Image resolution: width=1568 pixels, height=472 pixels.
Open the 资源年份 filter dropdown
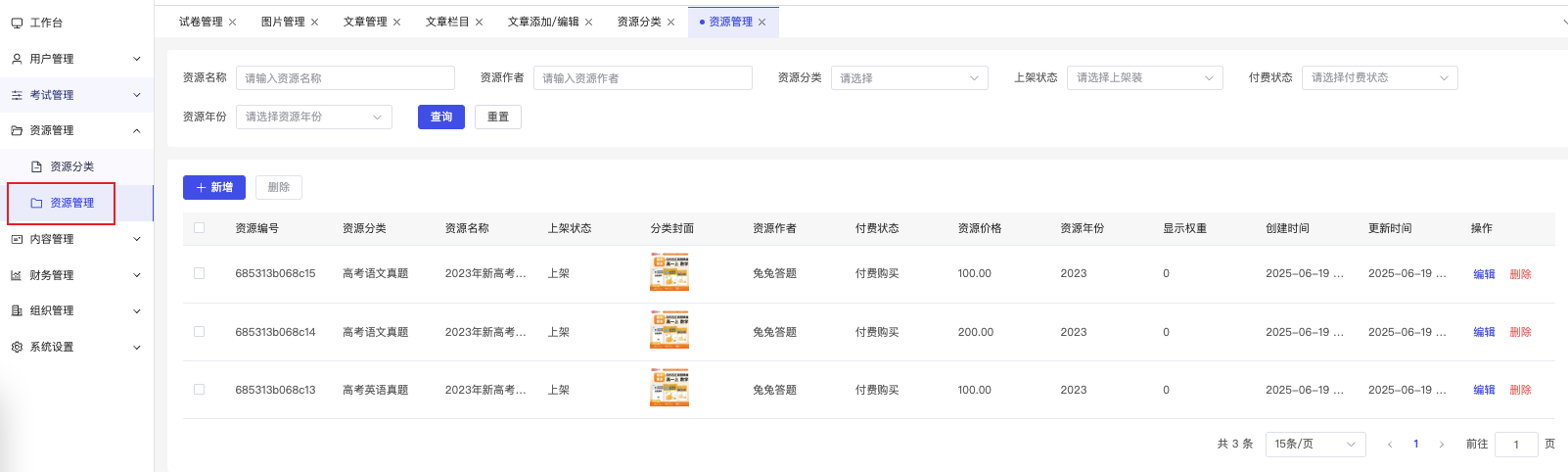click(x=314, y=117)
